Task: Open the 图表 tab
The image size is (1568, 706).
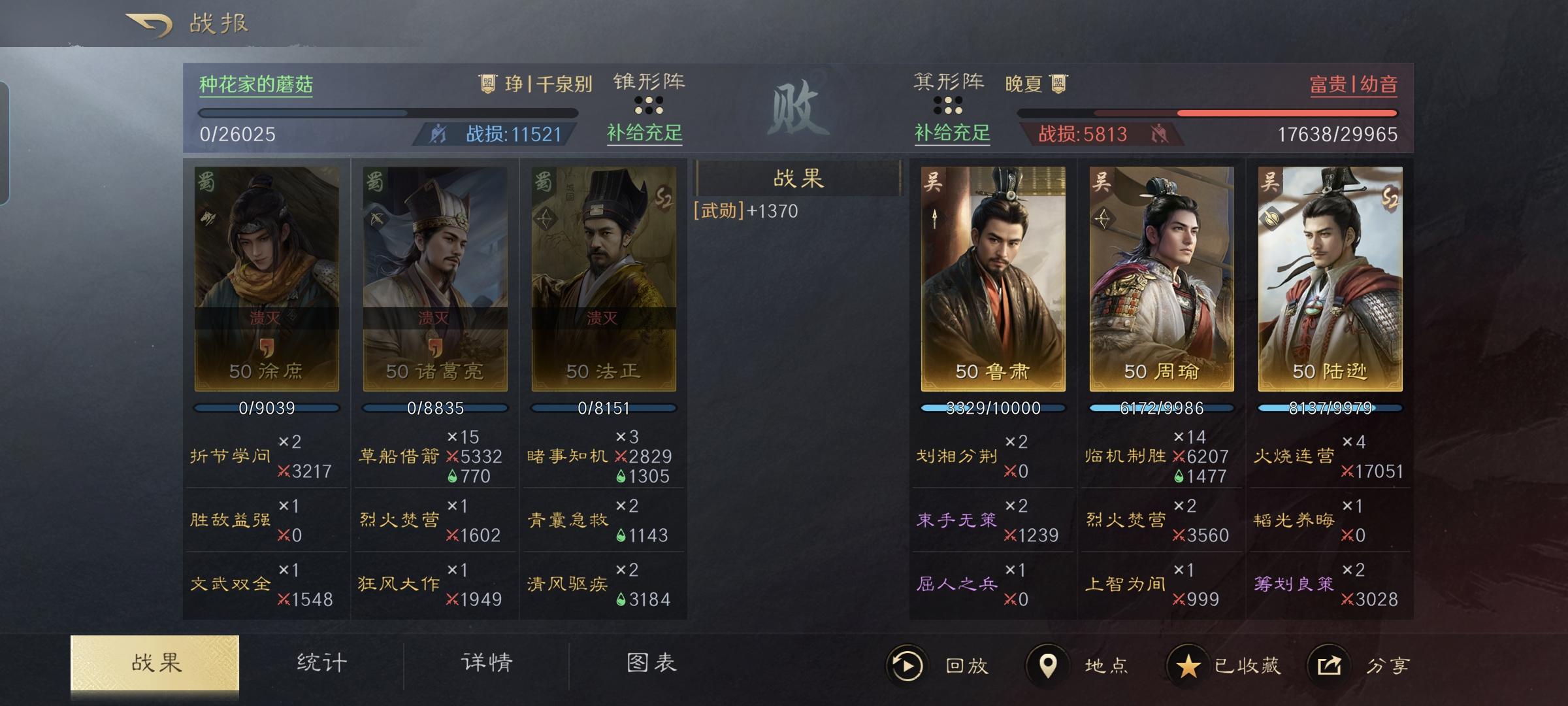Action: (651, 663)
